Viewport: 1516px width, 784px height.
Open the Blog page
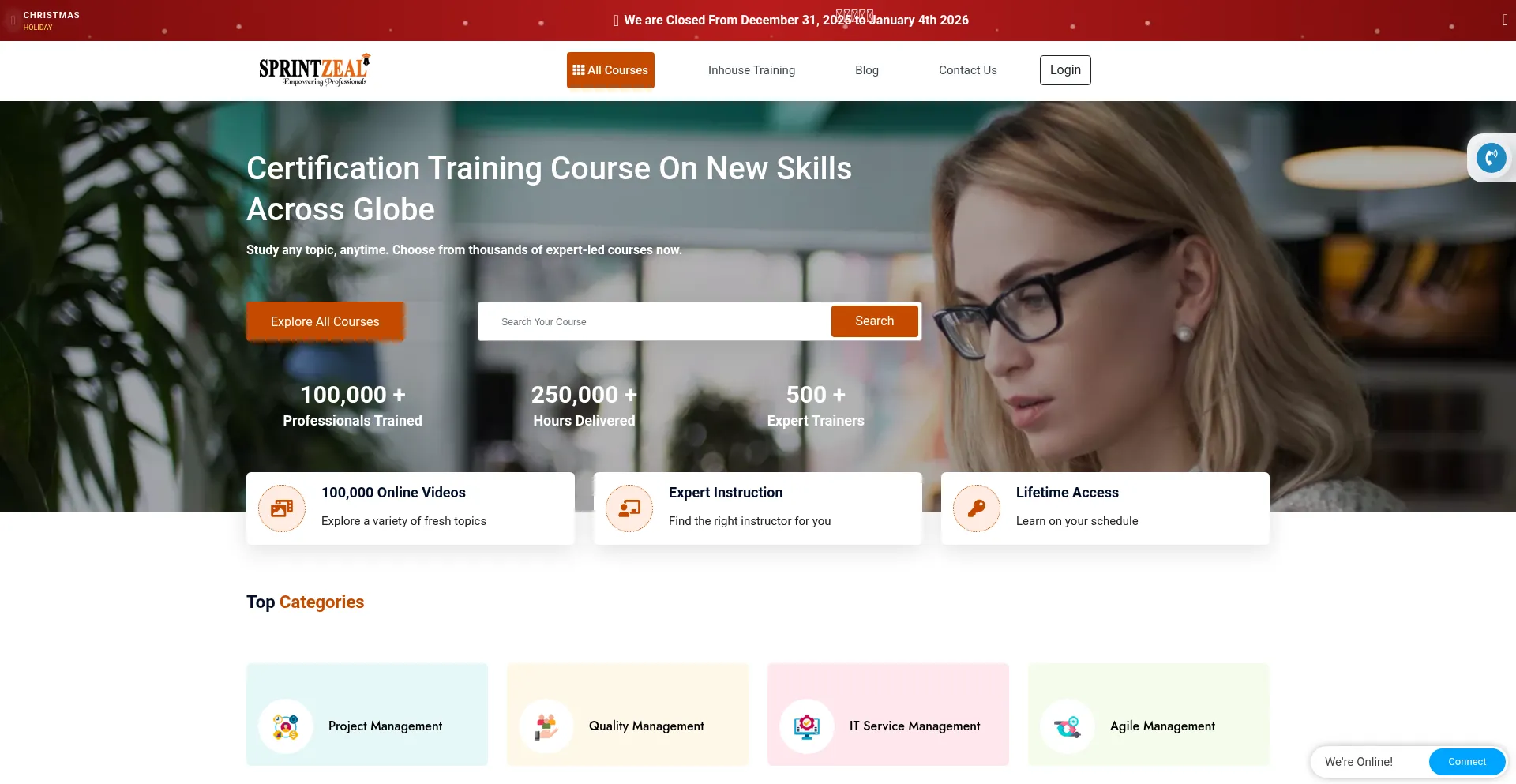click(x=866, y=70)
